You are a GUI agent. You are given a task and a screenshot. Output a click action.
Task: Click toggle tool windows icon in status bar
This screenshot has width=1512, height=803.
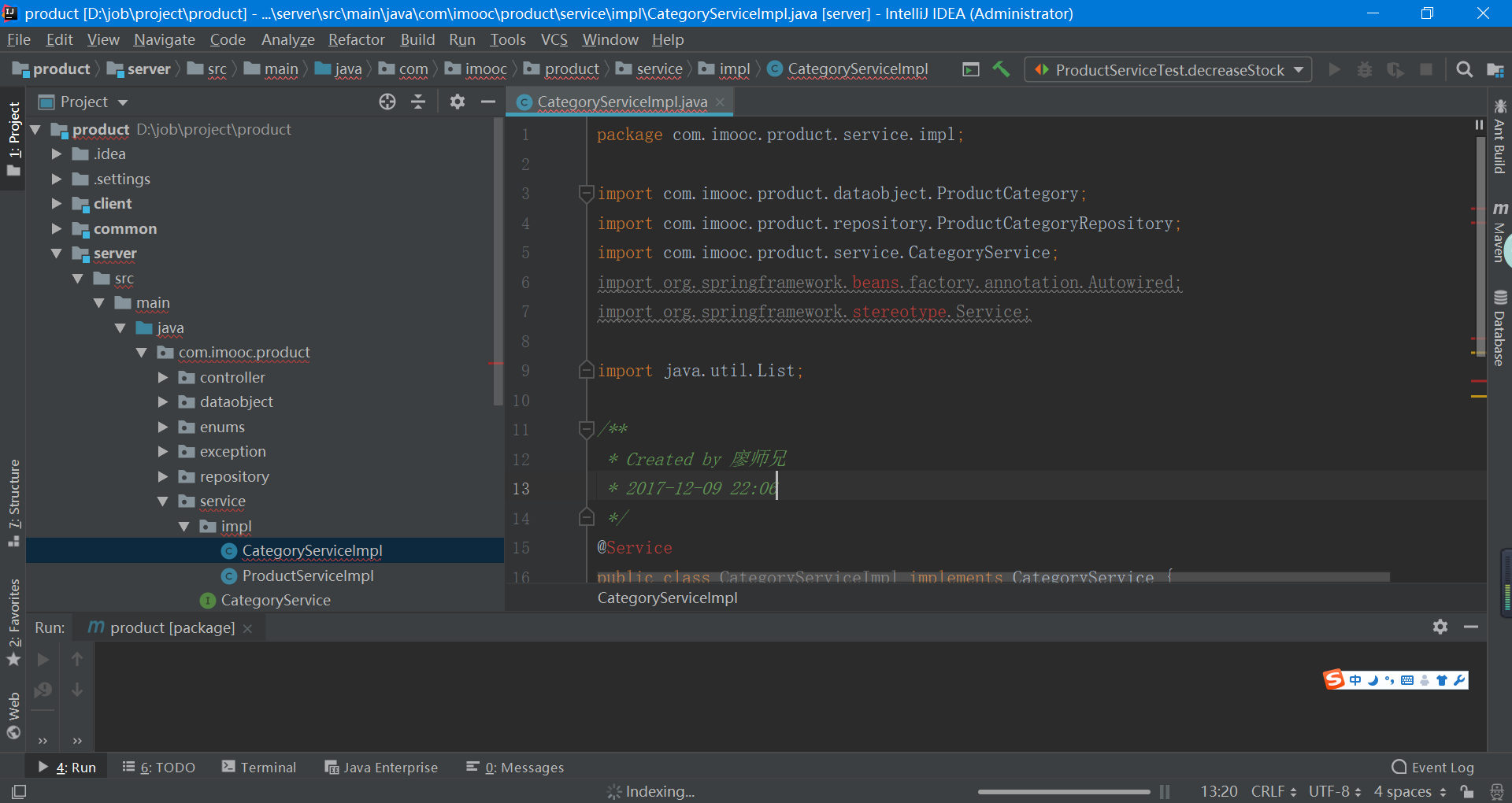[19, 791]
